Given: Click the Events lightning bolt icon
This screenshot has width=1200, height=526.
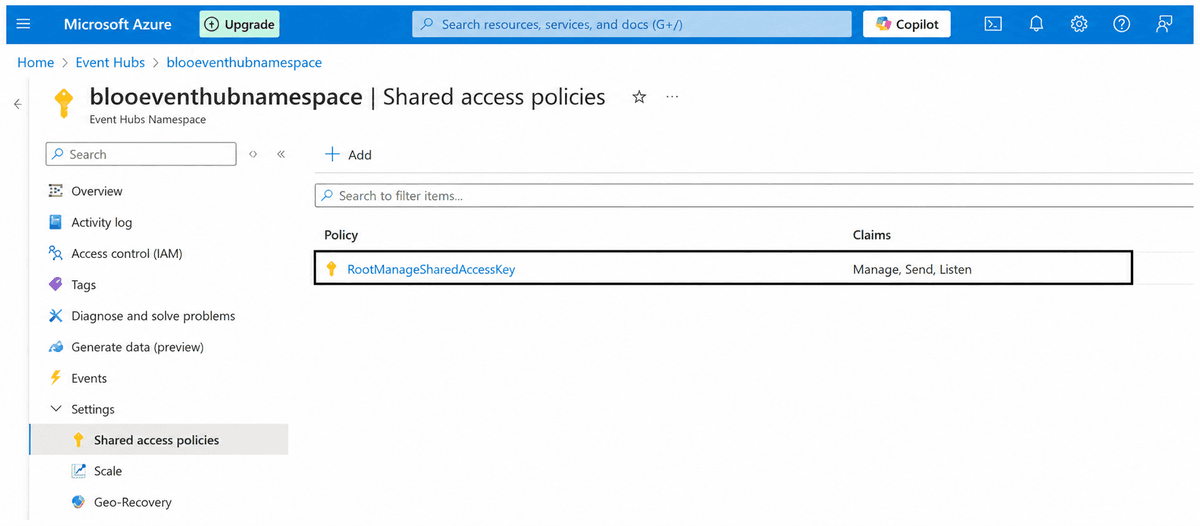Looking at the screenshot, I should coord(55,378).
